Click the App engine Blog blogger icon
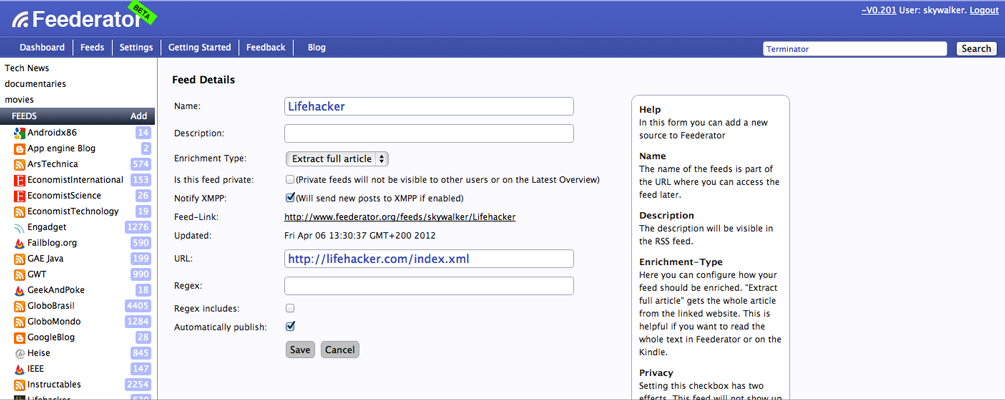Image resolution: width=1005 pixels, height=400 pixels. coord(19,149)
